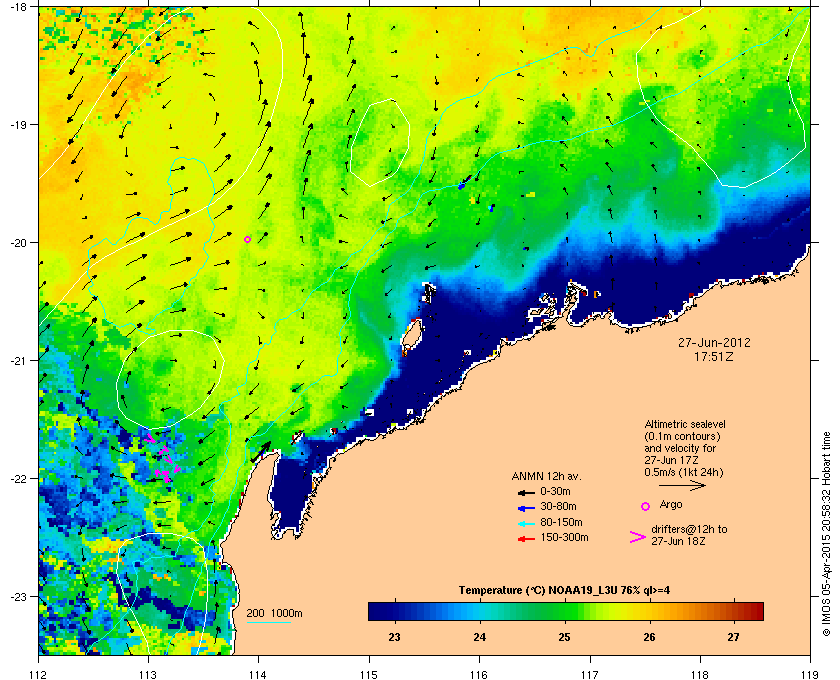Screen dimensions: 840x680
Task: Click the longitude axis label 115
Action: 369,675
